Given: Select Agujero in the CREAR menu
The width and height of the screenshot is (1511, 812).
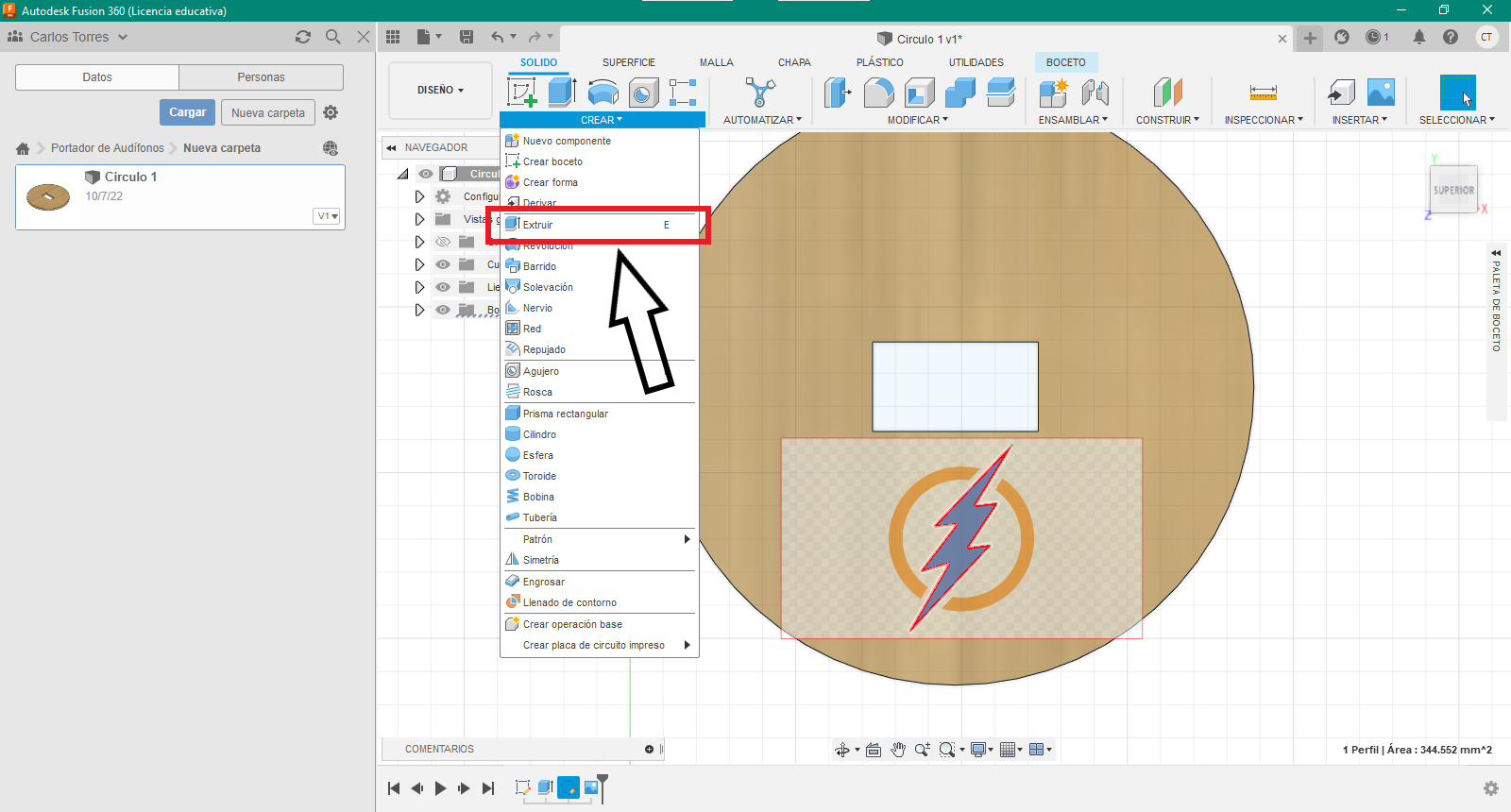Looking at the screenshot, I should (x=599, y=371).
